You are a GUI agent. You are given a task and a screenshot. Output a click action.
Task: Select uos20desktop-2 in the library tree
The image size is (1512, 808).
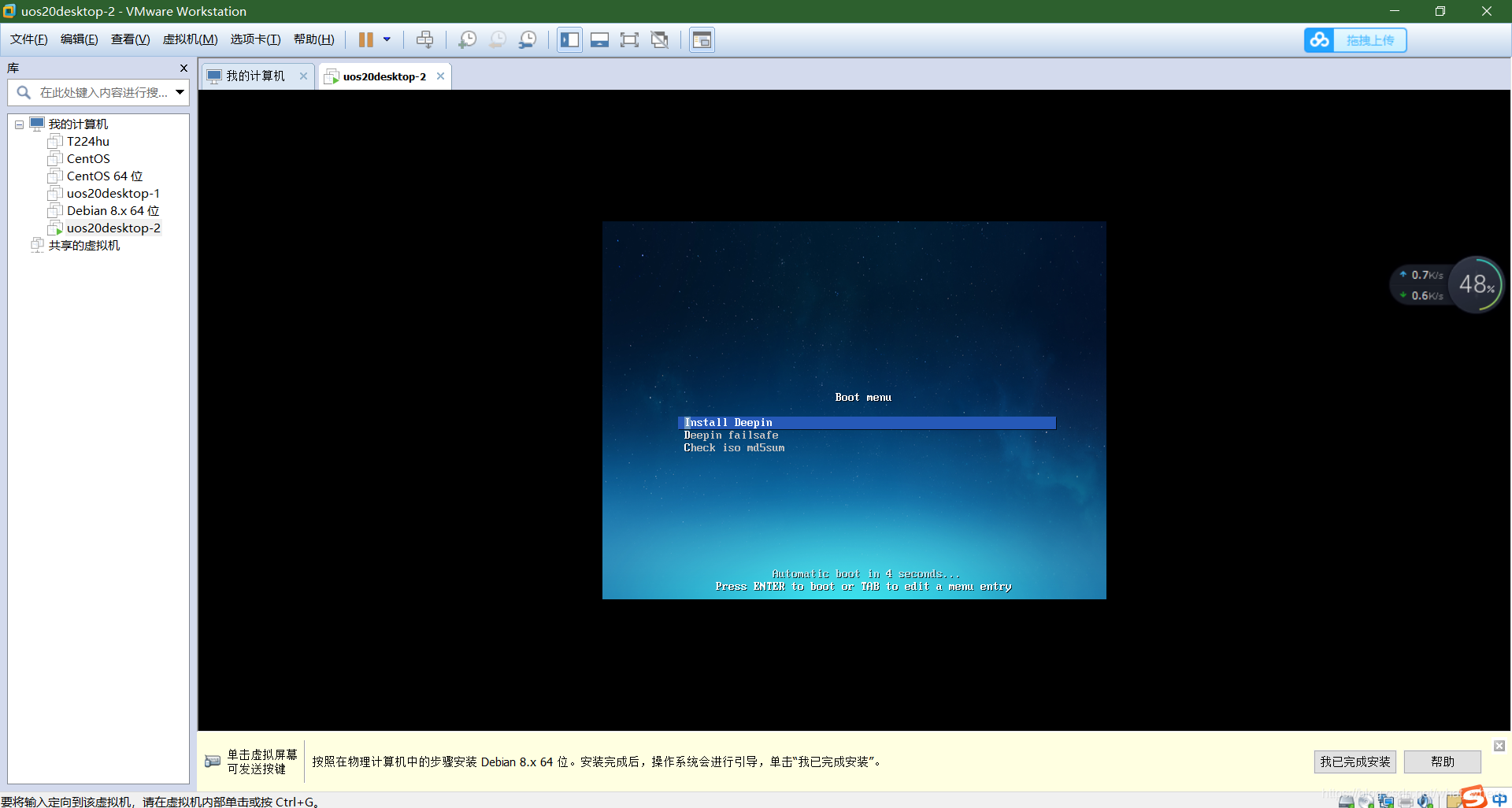click(113, 228)
